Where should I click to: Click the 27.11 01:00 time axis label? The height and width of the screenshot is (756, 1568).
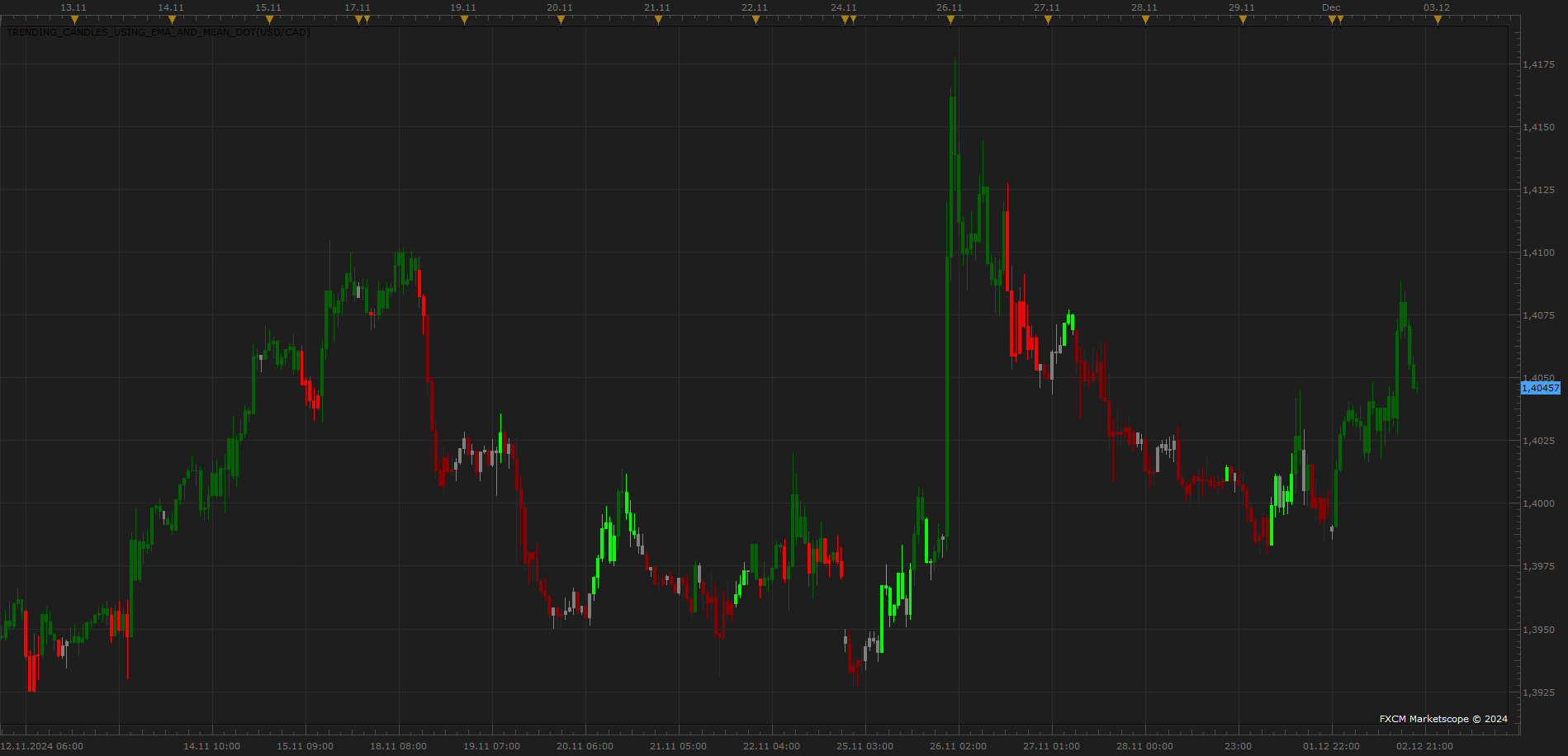pos(1051,746)
